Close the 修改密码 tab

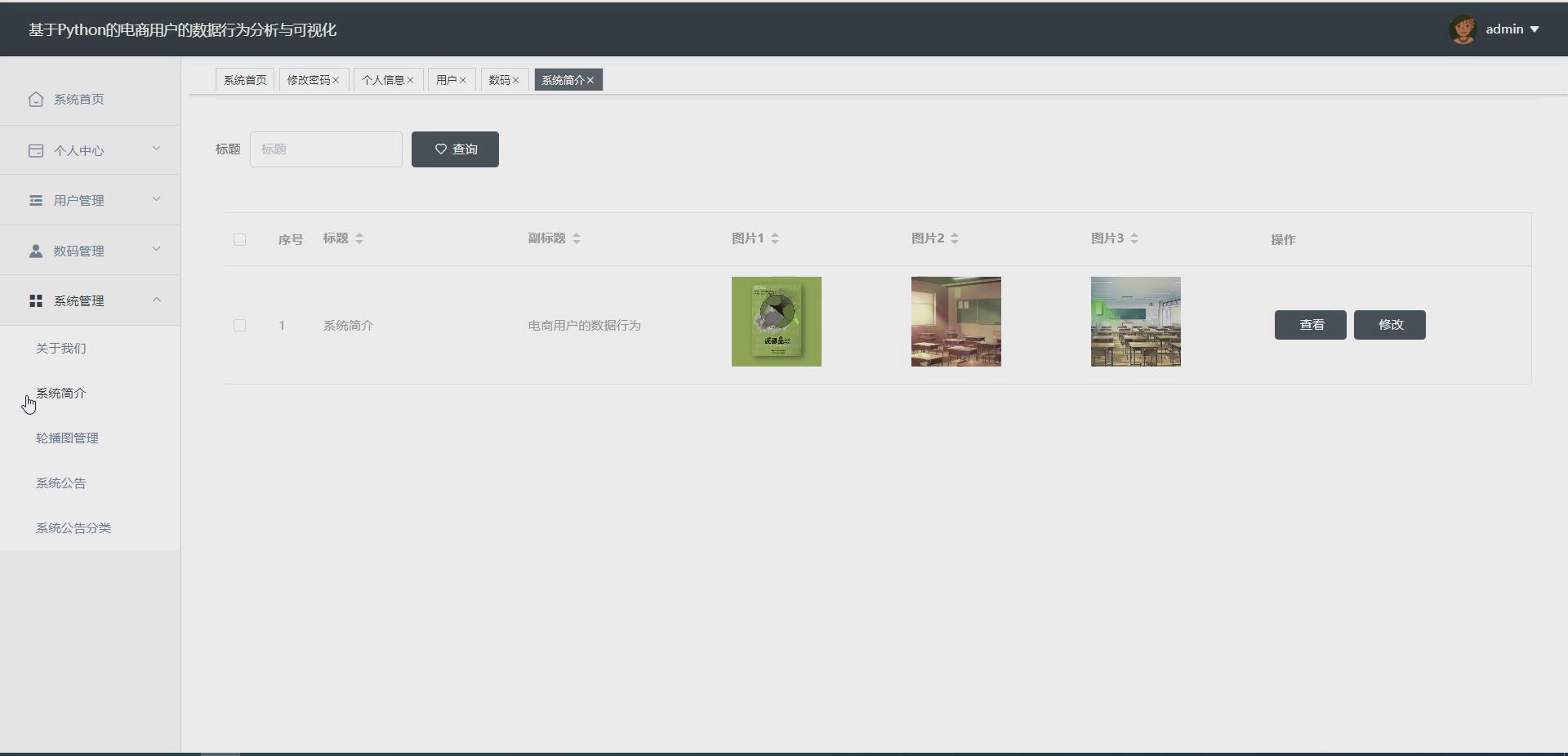click(336, 80)
